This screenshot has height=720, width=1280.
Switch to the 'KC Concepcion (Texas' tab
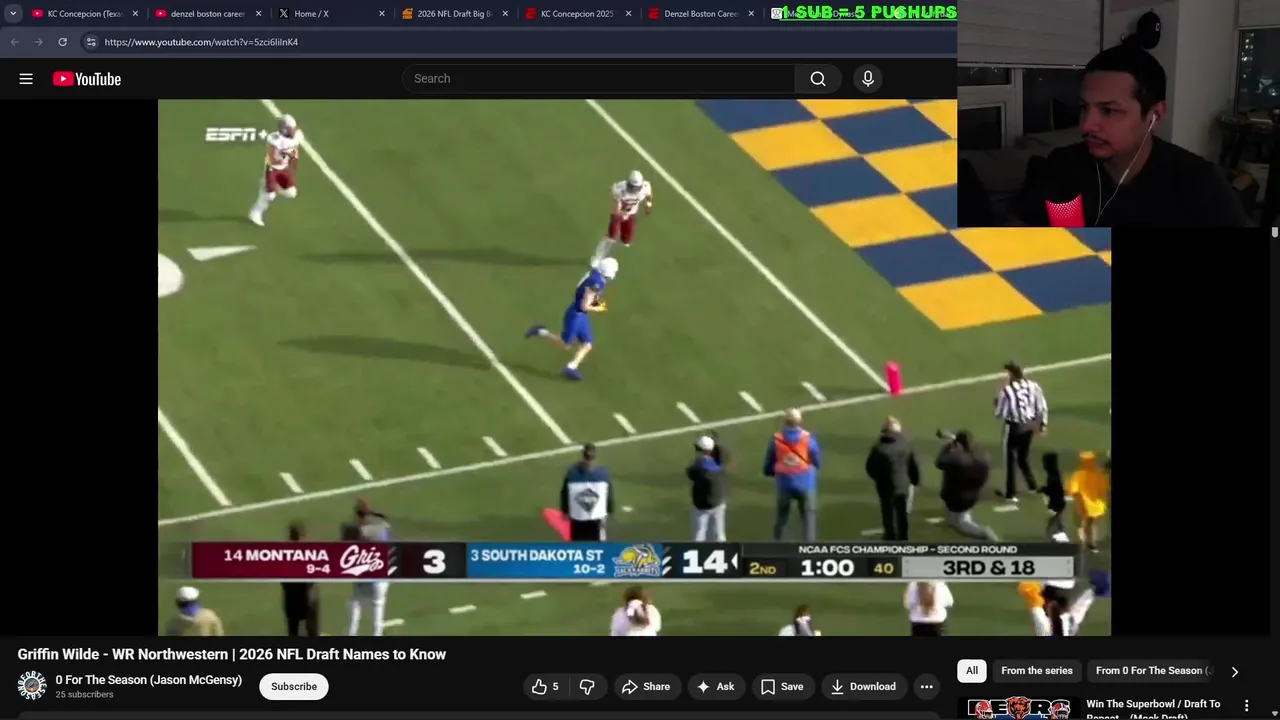(x=85, y=14)
